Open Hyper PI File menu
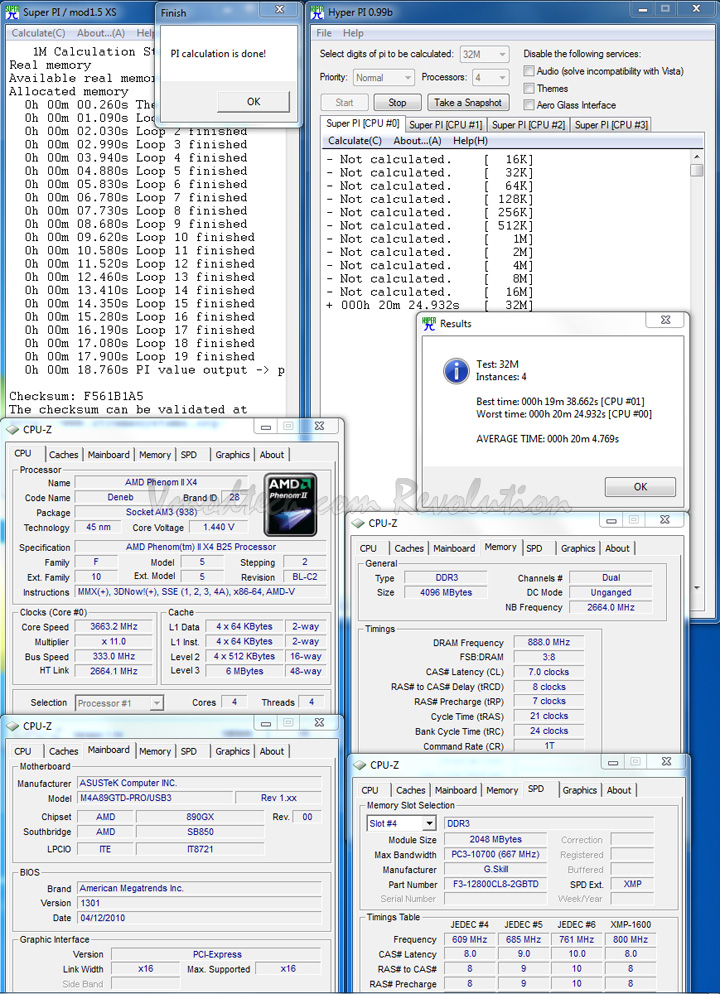 (x=324, y=33)
